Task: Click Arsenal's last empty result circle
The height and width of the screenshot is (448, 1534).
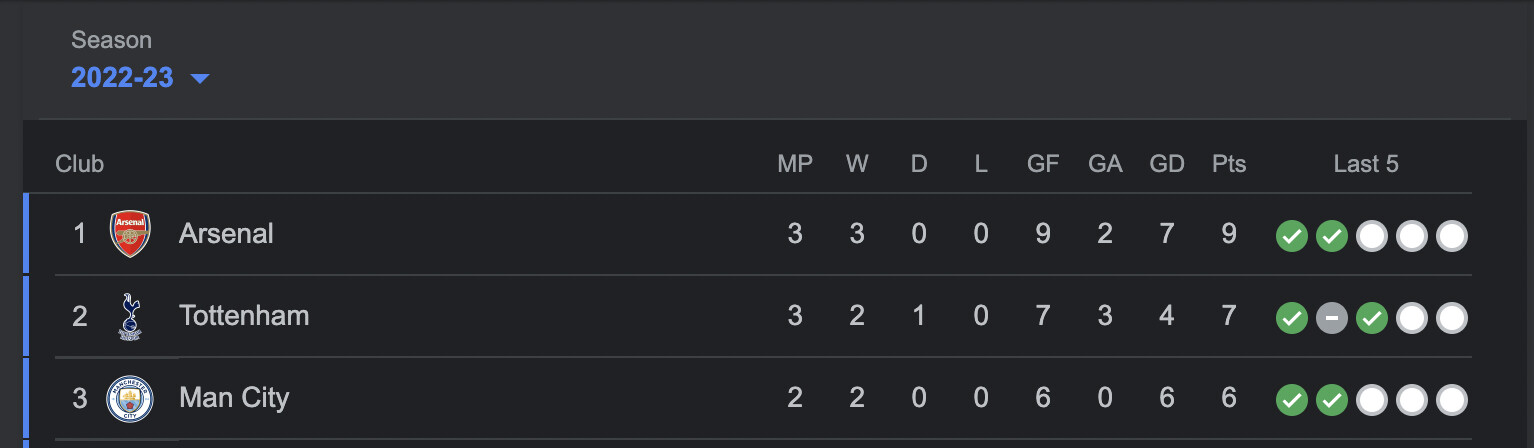Action: 1452,237
